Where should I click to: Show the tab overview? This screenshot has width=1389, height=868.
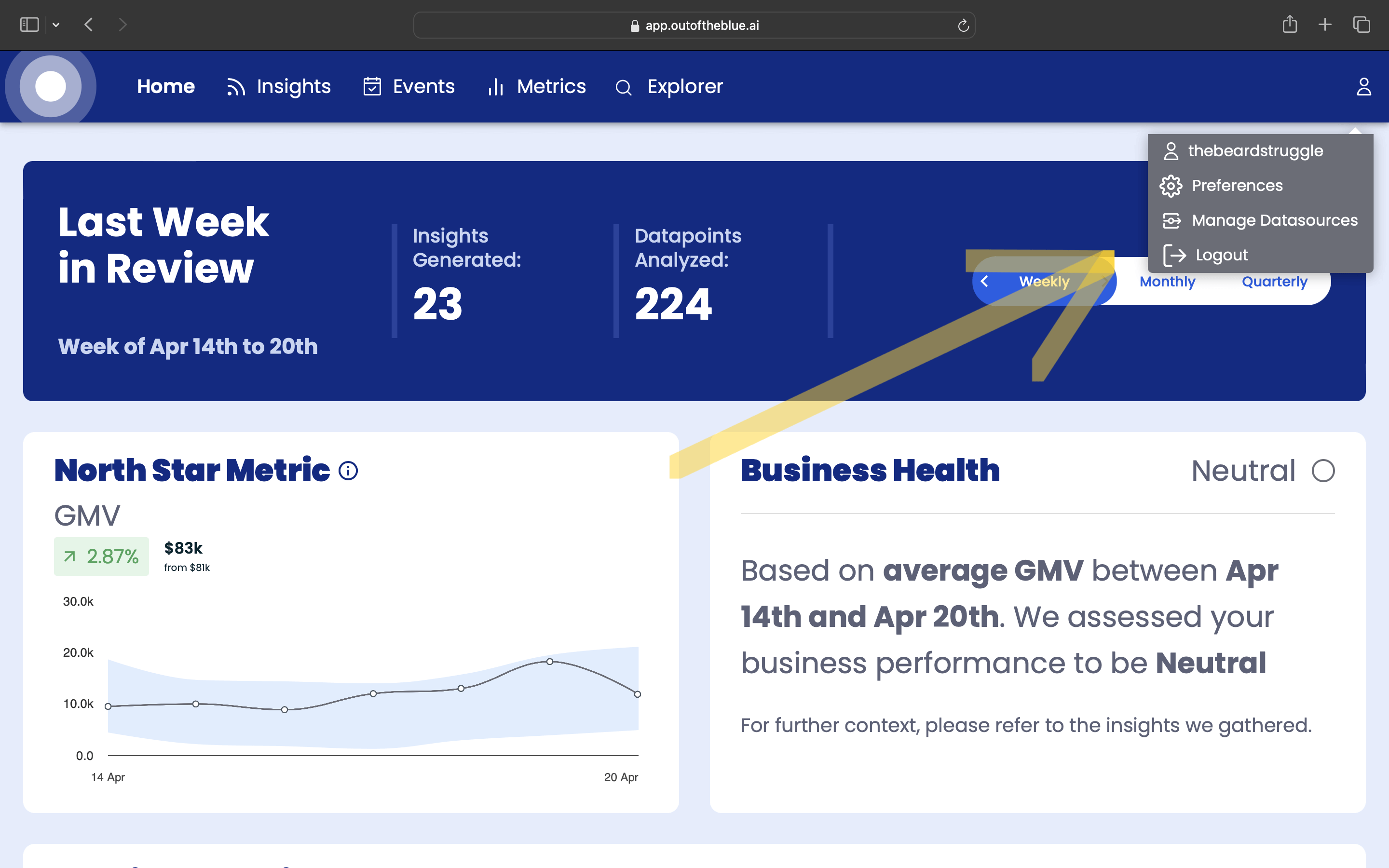point(1362,25)
